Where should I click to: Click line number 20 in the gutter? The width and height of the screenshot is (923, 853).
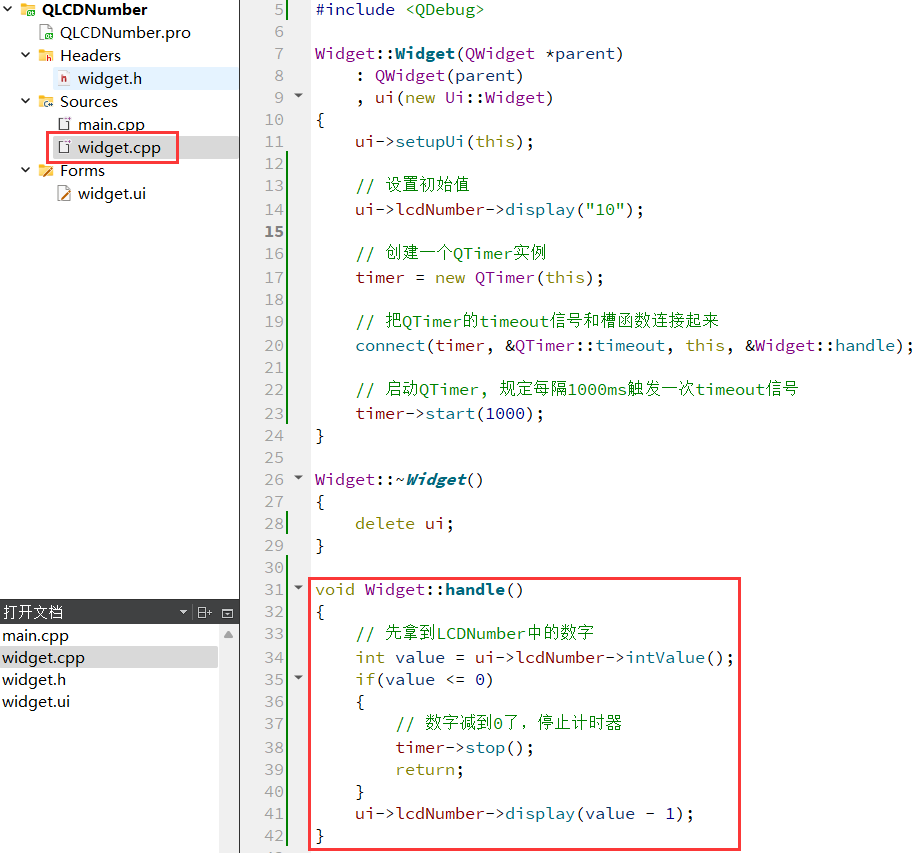click(274, 346)
